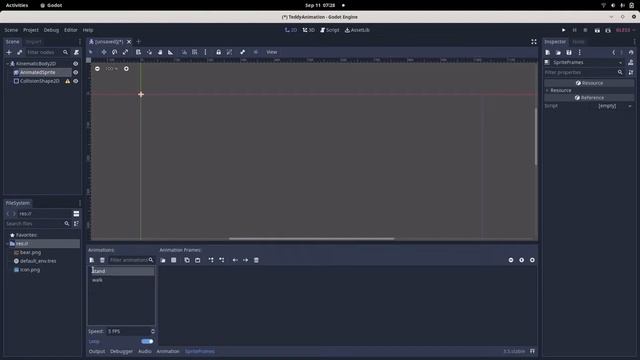The width and height of the screenshot is (640, 360).
Task: Save the currently edited resource
Action: point(569,52)
